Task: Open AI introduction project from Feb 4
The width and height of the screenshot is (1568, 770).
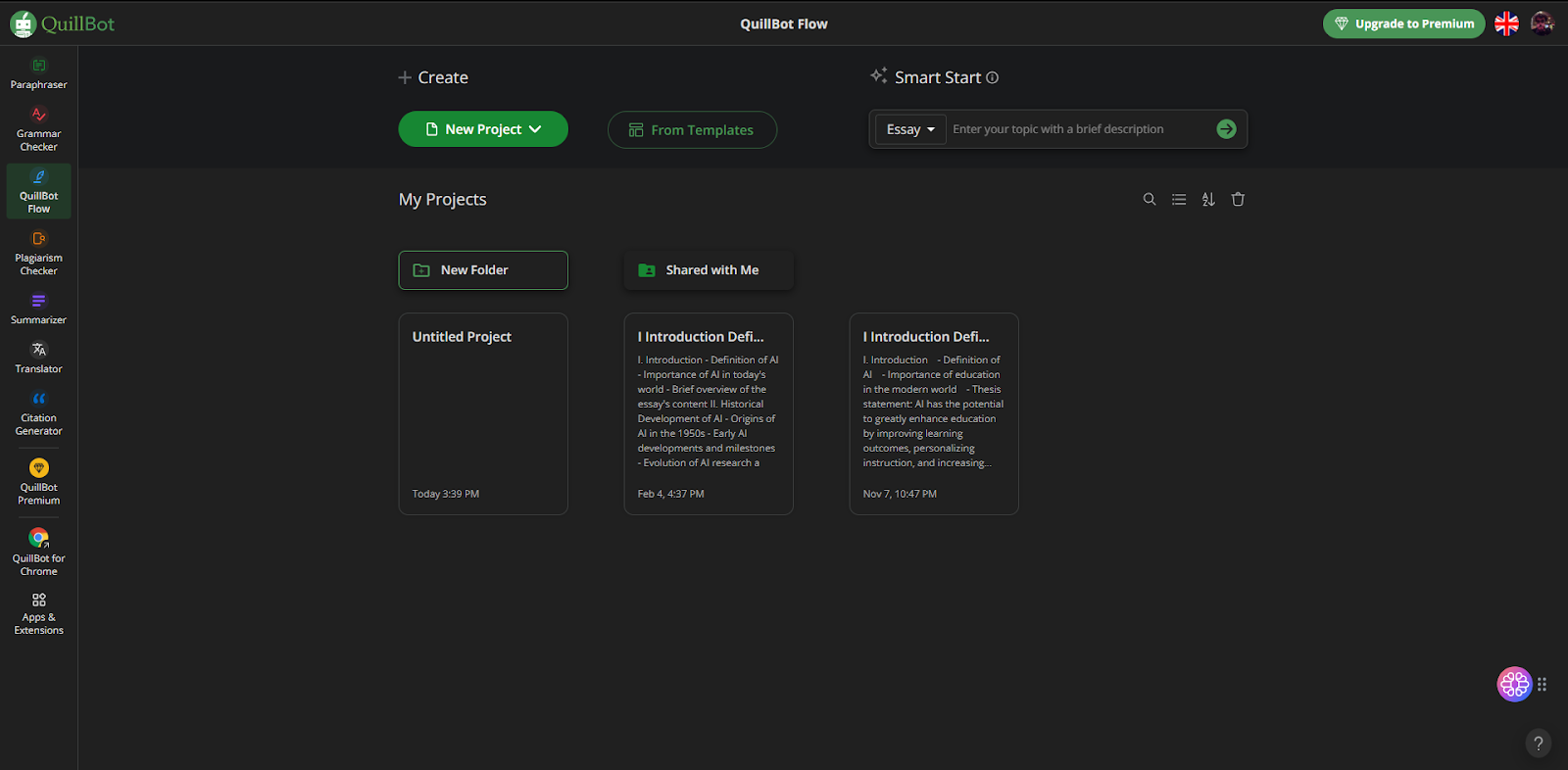Action: pyautogui.click(x=709, y=413)
